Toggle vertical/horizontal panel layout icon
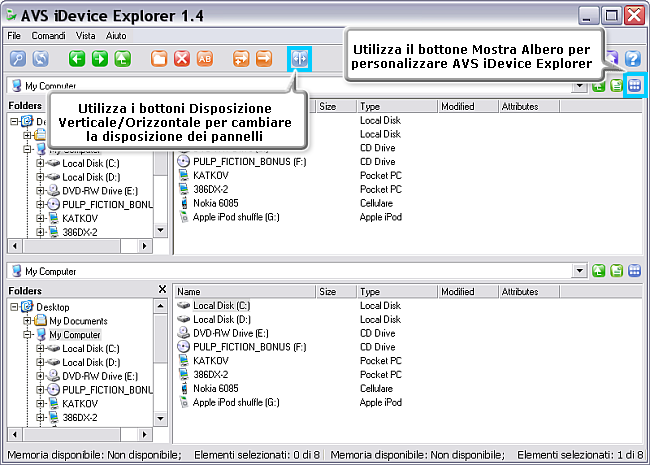Screen dimensions: 650x465 coord(300,59)
